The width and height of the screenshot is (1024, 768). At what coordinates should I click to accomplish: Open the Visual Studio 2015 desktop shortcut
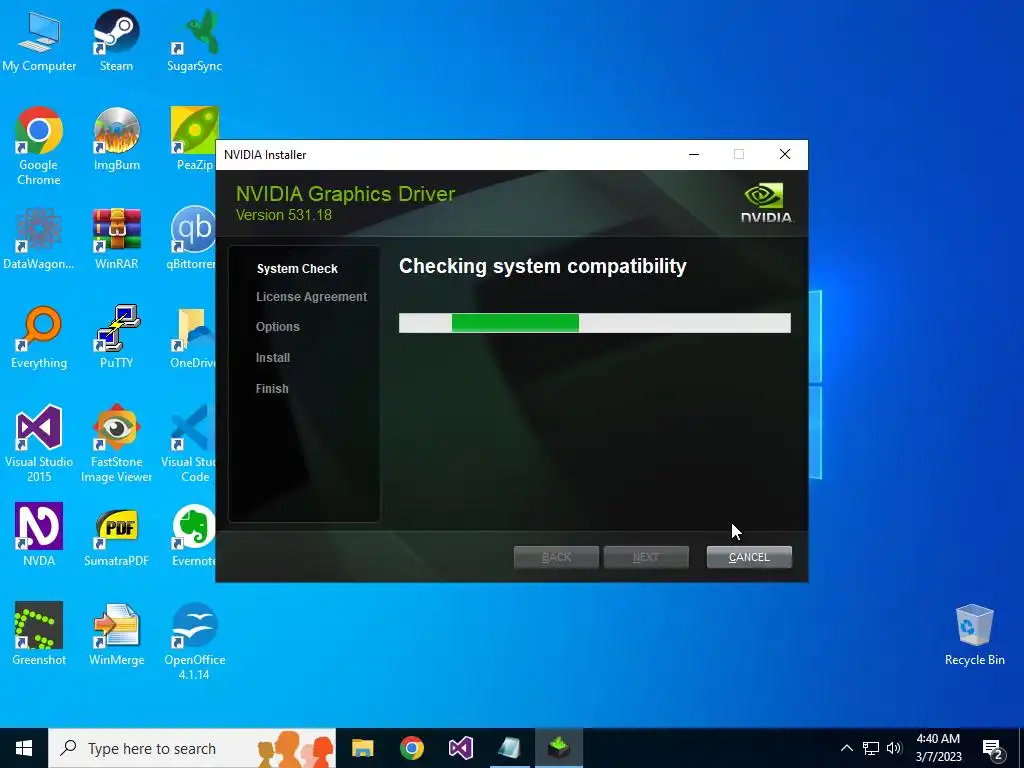[x=39, y=443]
